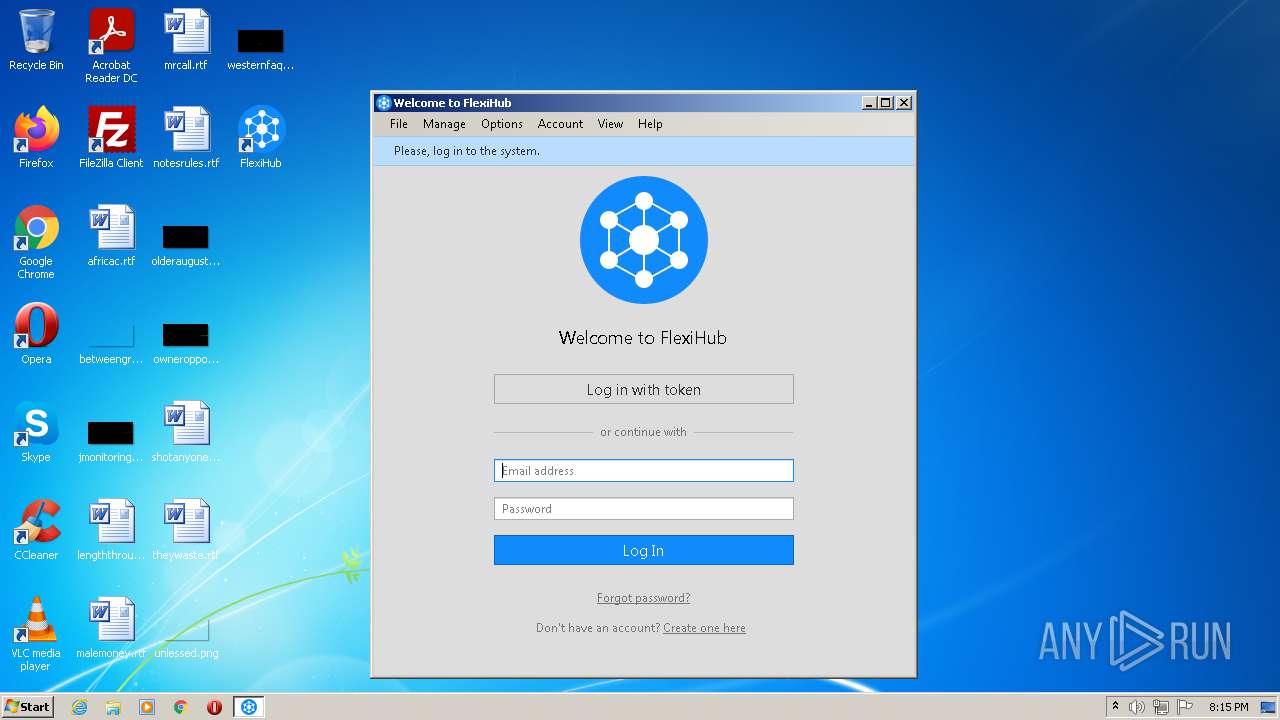Open Internet Explorer from the taskbar
Screen dimensions: 1280x720
click(x=79, y=707)
